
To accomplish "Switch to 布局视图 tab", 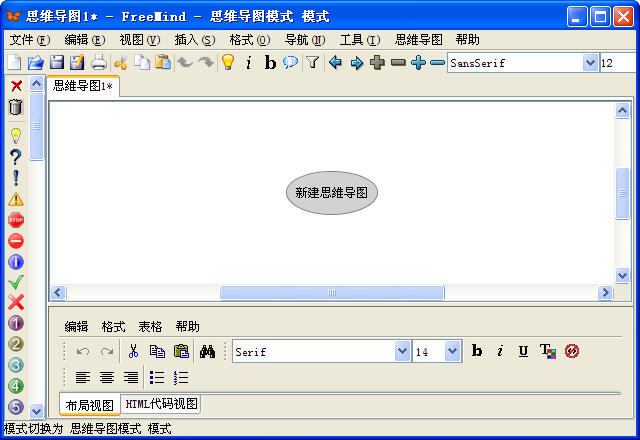I will tap(89, 405).
